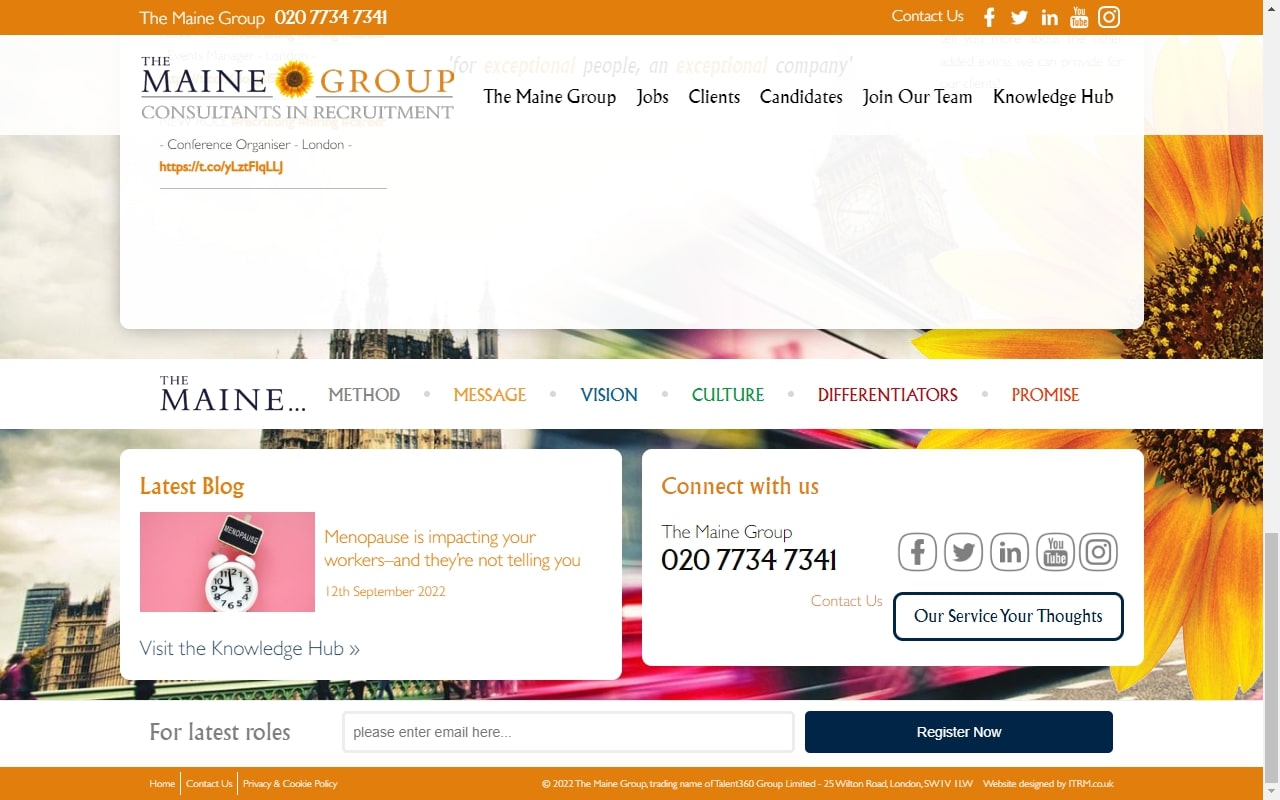This screenshot has width=1280, height=800.
Task: Click the 020 7734 7341 number in Connect with us
Action: pyautogui.click(x=749, y=560)
